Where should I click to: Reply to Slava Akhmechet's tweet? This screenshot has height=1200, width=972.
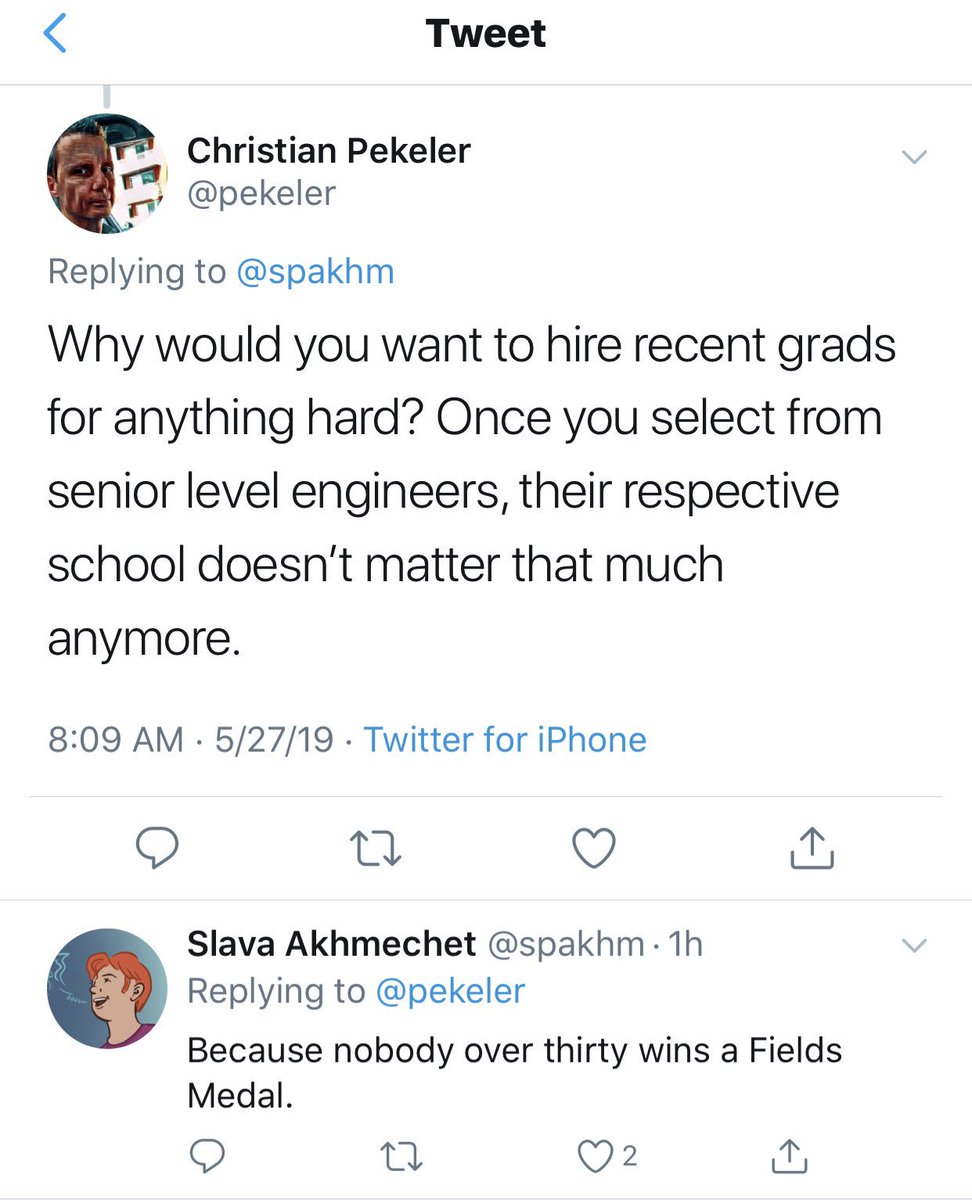coord(206,1156)
